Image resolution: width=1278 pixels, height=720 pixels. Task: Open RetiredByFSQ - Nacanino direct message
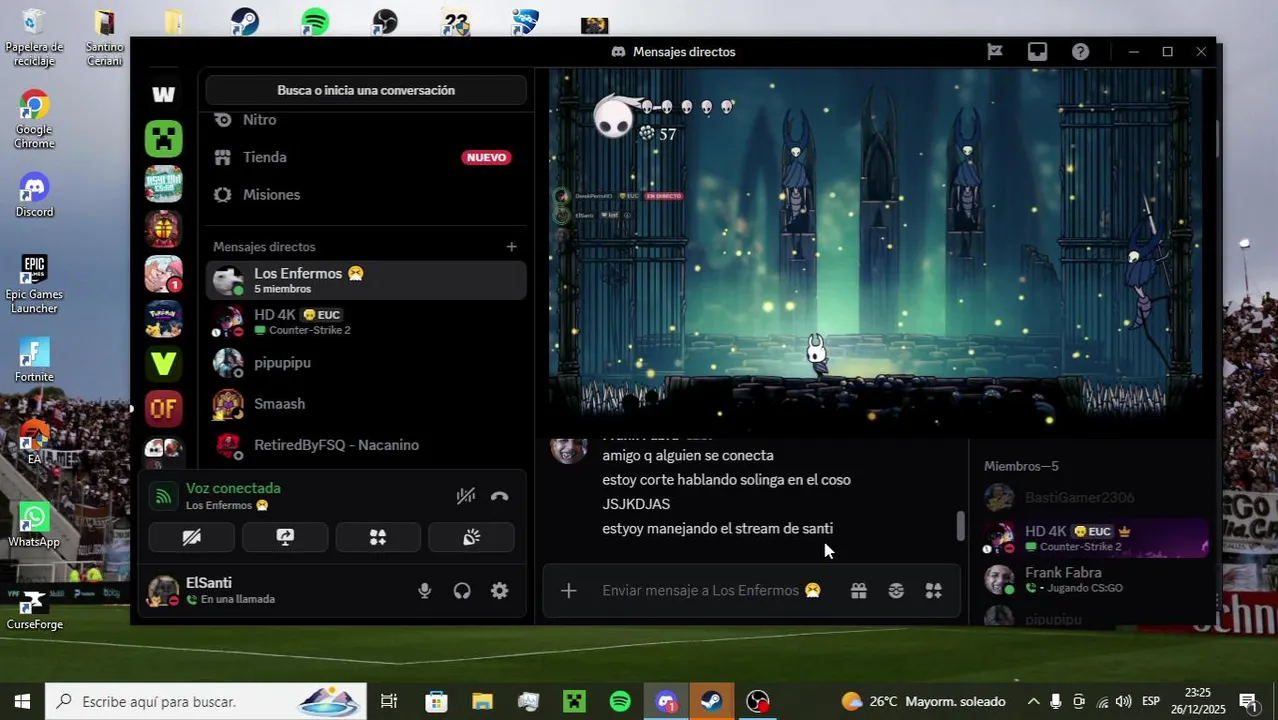pyautogui.click(x=366, y=444)
